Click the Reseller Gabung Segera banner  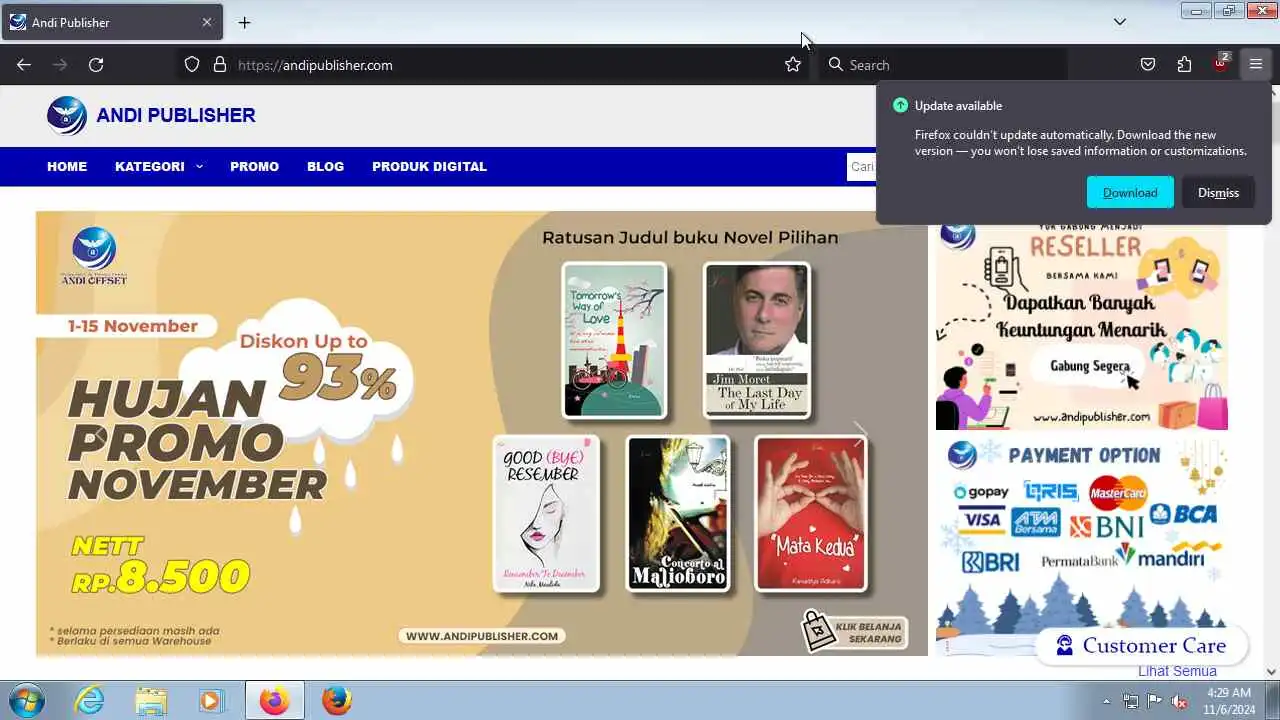(1082, 328)
